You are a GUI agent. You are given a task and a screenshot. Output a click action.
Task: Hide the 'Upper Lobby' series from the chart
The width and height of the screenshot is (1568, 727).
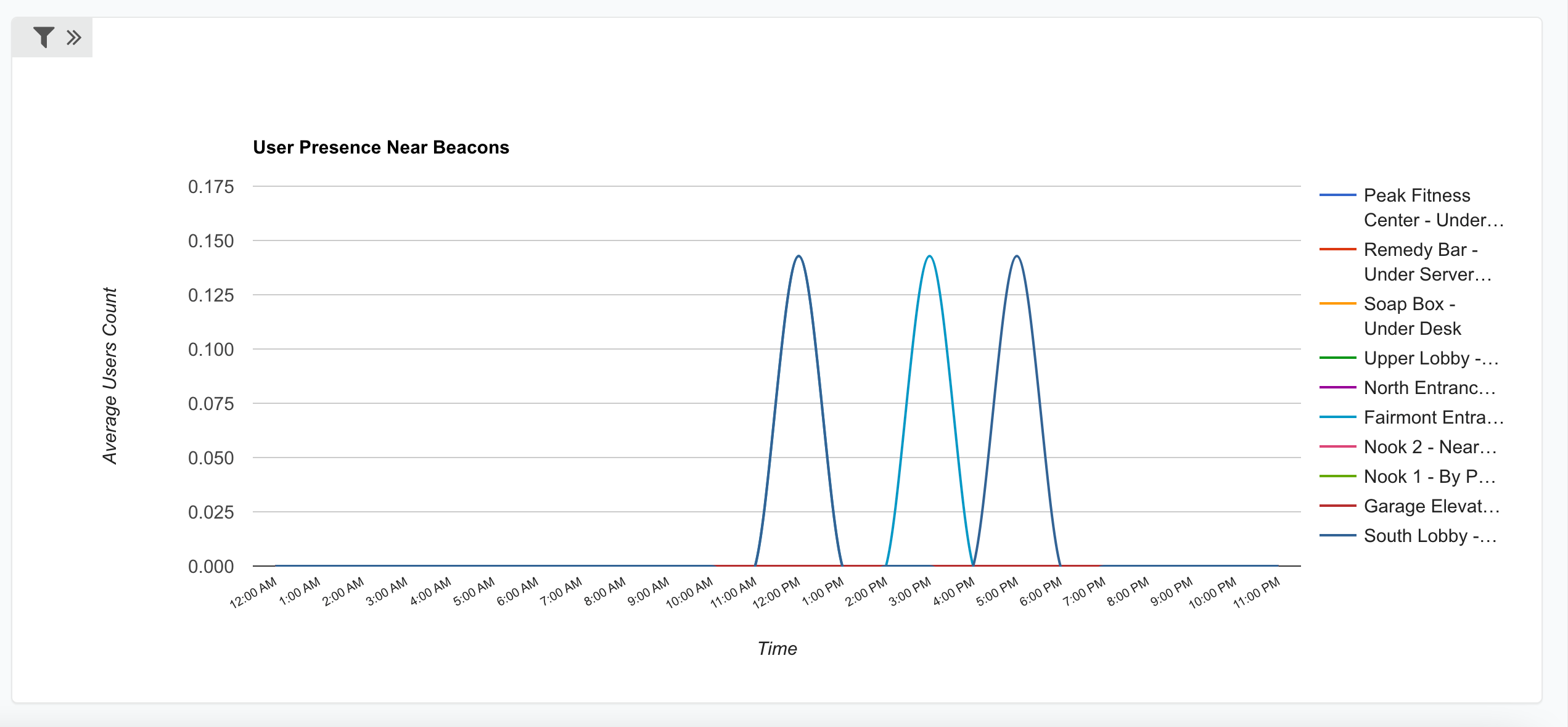[1432, 358]
